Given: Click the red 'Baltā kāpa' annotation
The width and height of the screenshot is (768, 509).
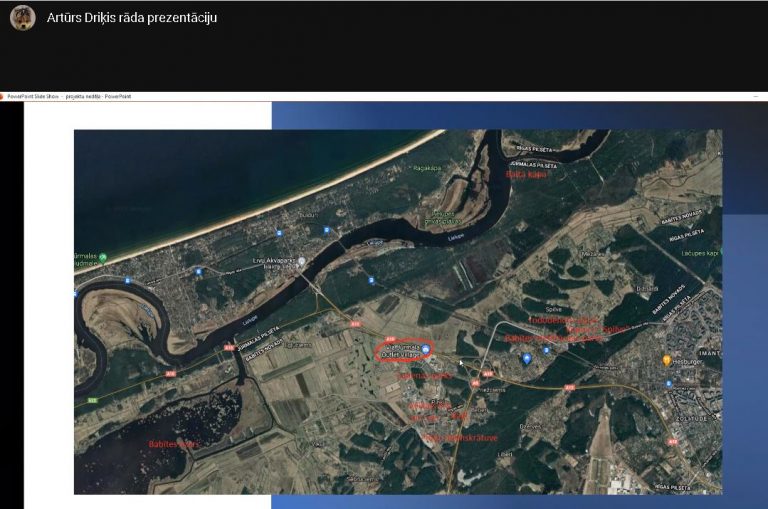Looking at the screenshot, I should [x=526, y=174].
